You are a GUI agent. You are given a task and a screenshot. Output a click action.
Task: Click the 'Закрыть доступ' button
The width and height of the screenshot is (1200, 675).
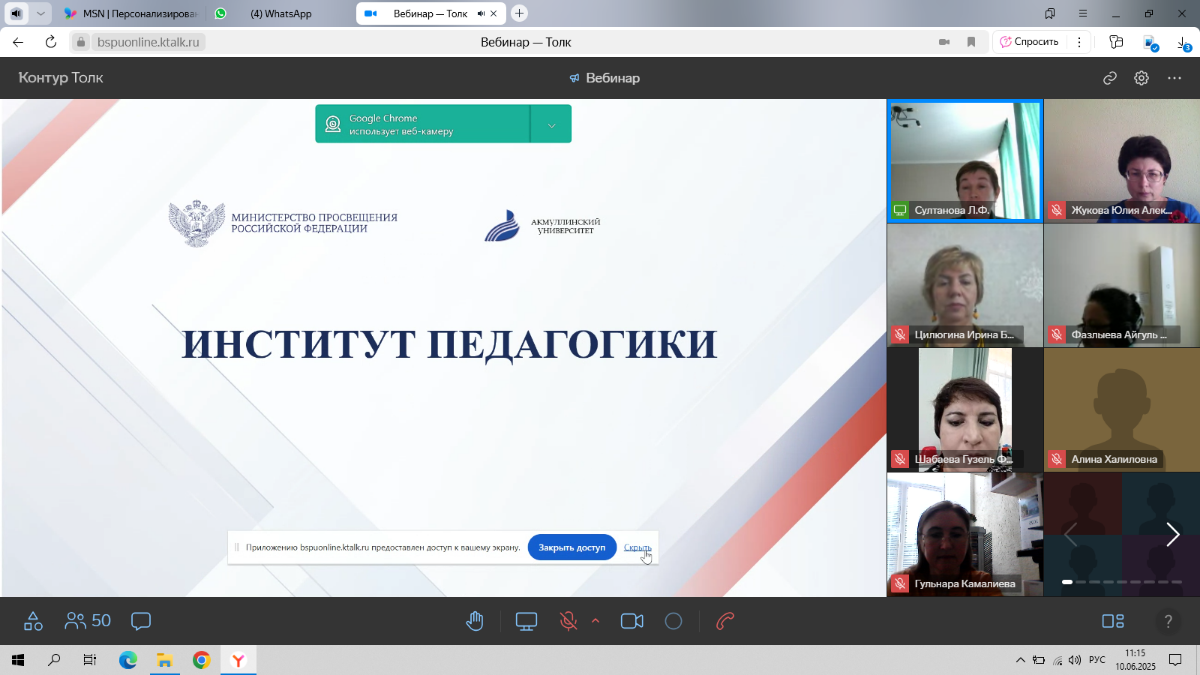pos(572,548)
